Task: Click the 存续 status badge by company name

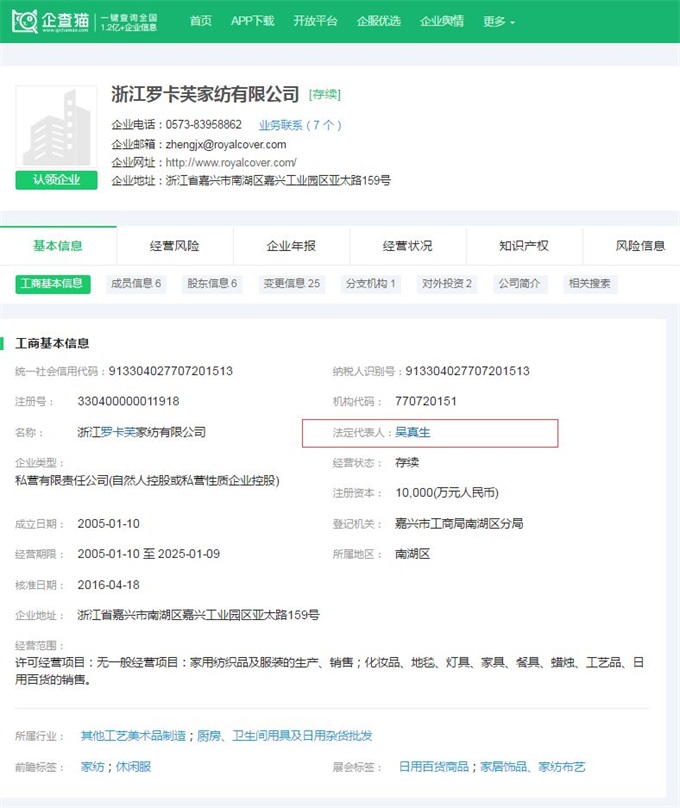Action: pyautogui.click(x=325, y=95)
